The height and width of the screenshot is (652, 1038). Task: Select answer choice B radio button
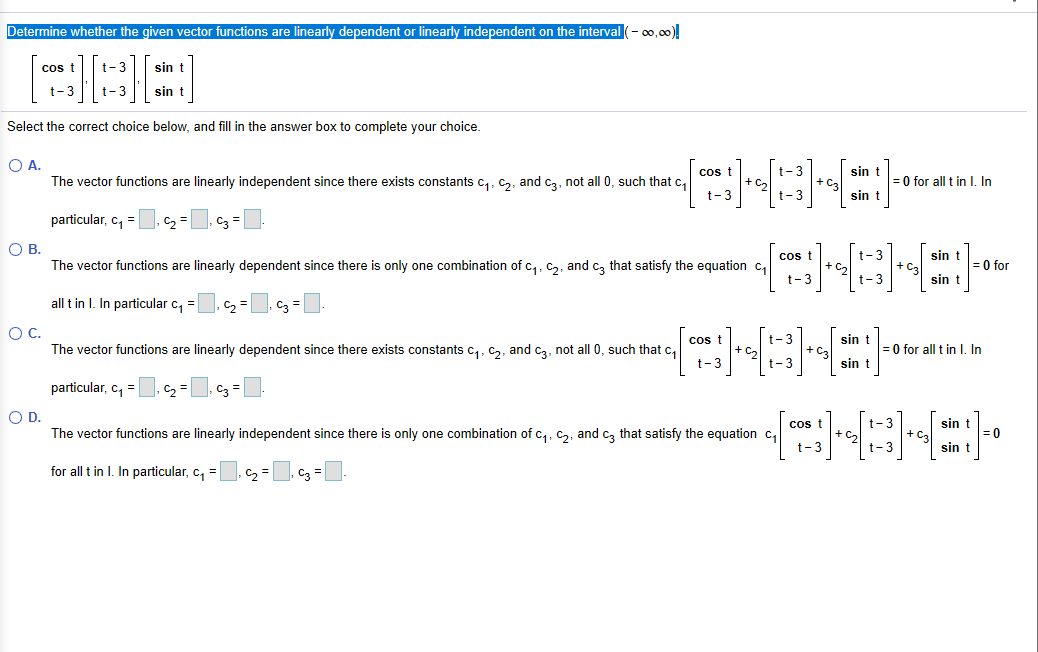16,250
